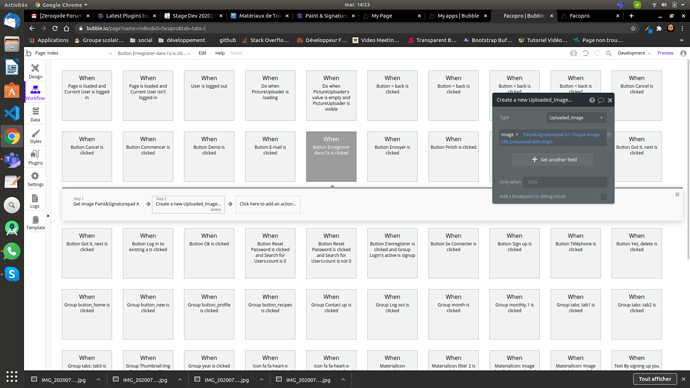Open the Chrome extensions puzzle icon
Image resolution: width=690 pixels, height=388 pixels.
coord(659,28)
